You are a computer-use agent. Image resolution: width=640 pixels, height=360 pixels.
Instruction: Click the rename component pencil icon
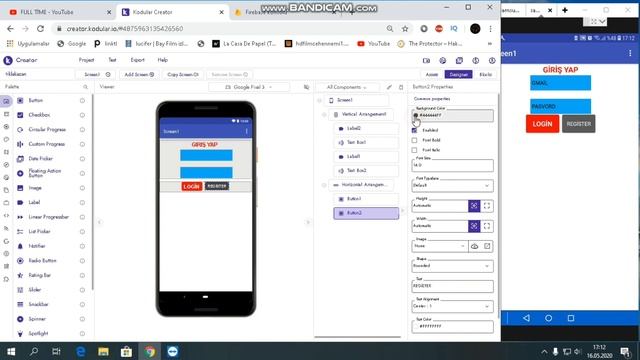click(389, 87)
